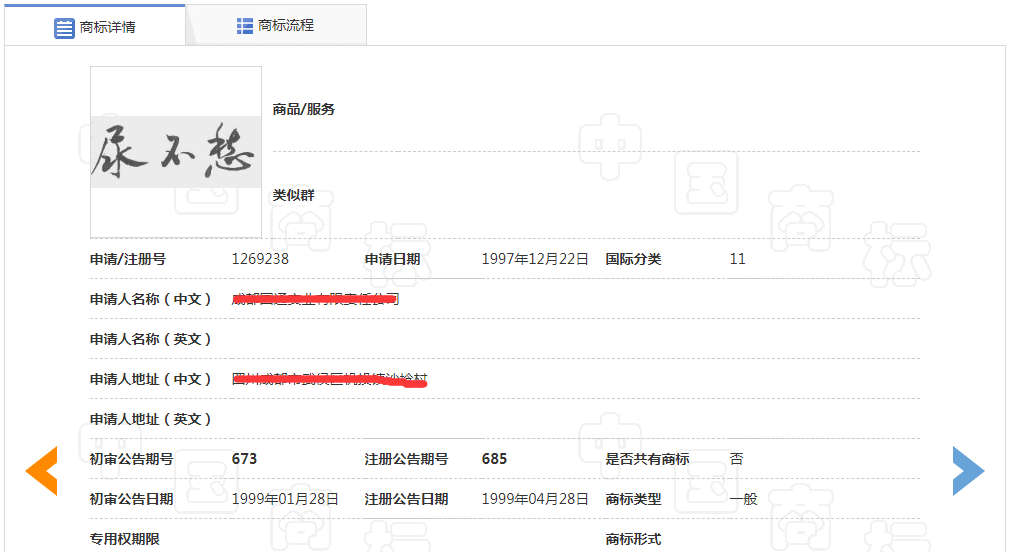
Task: Click the 类似群 heading
Action: [x=294, y=195]
